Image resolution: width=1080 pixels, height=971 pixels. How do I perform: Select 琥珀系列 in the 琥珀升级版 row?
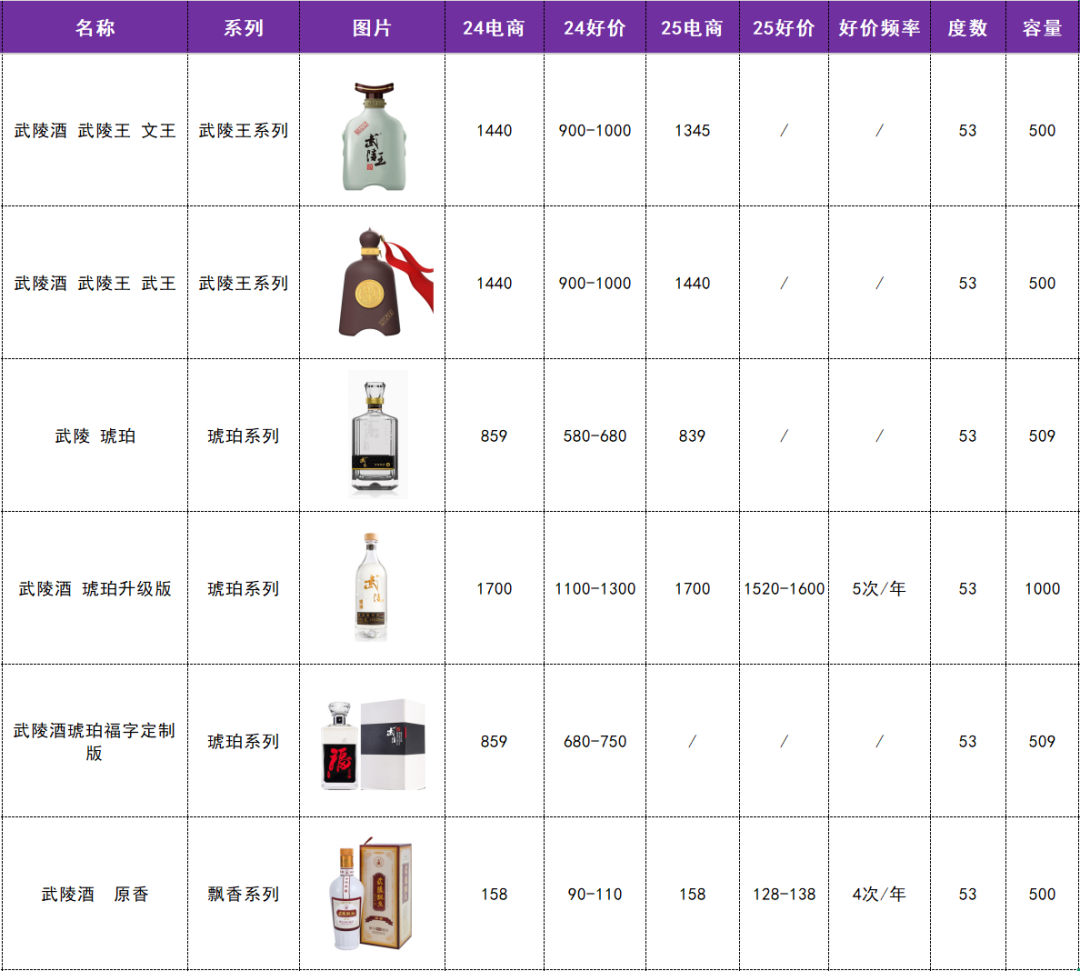point(243,589)
